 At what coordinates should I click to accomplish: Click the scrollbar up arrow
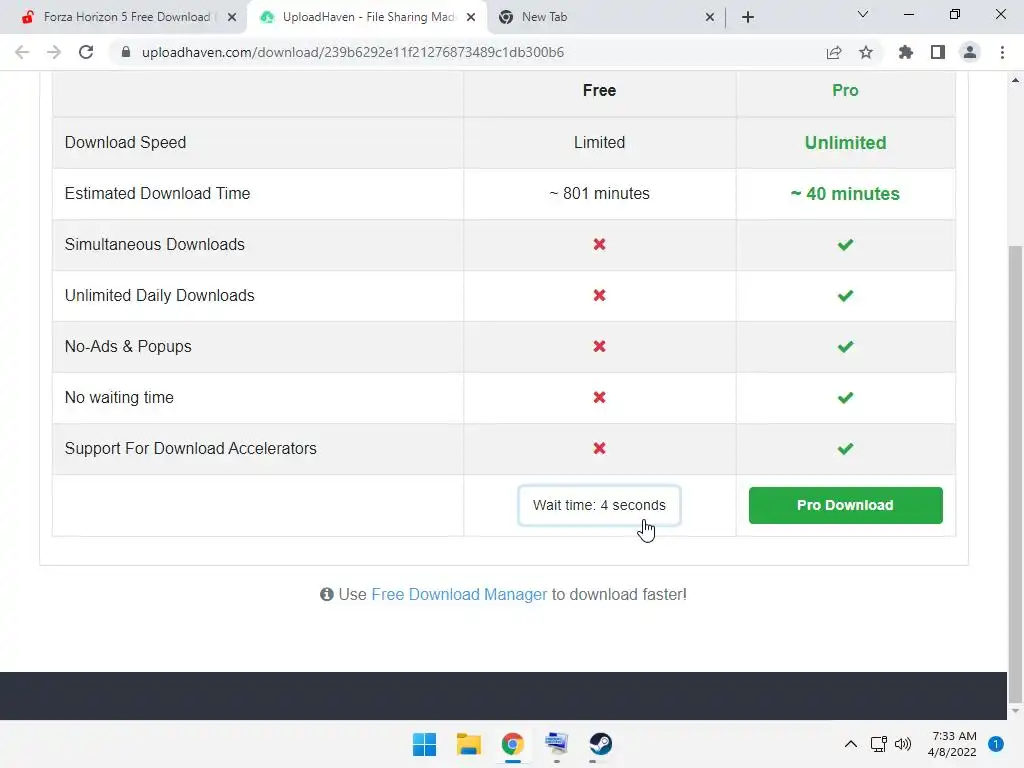pos(1015,80)
